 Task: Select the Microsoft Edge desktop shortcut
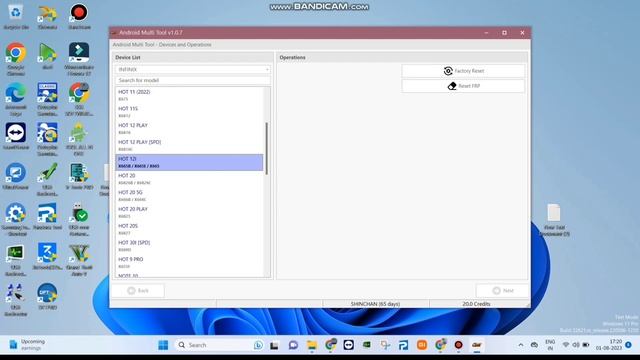click(x=16, y=100)
